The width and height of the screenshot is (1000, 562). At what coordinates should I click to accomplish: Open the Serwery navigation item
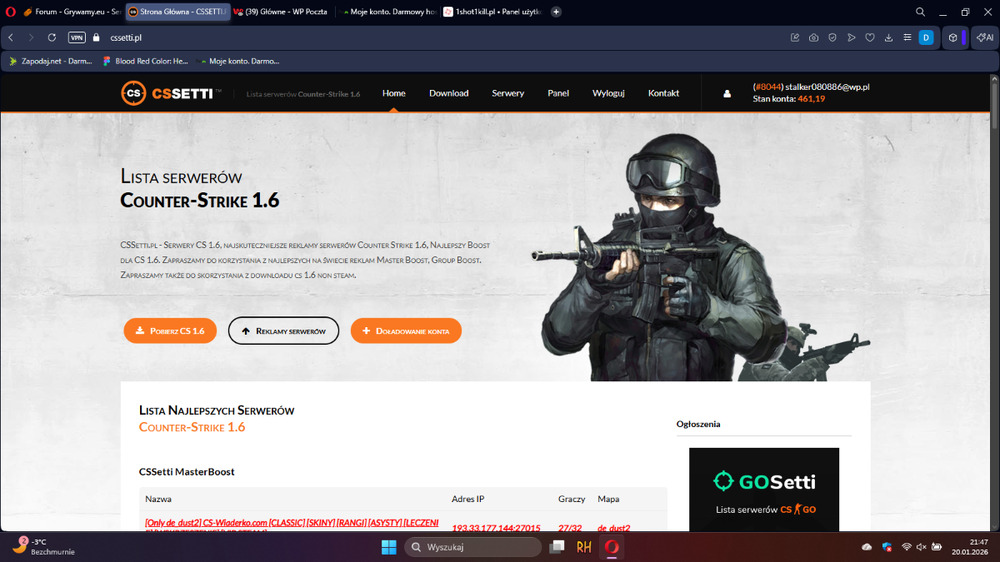508,94
